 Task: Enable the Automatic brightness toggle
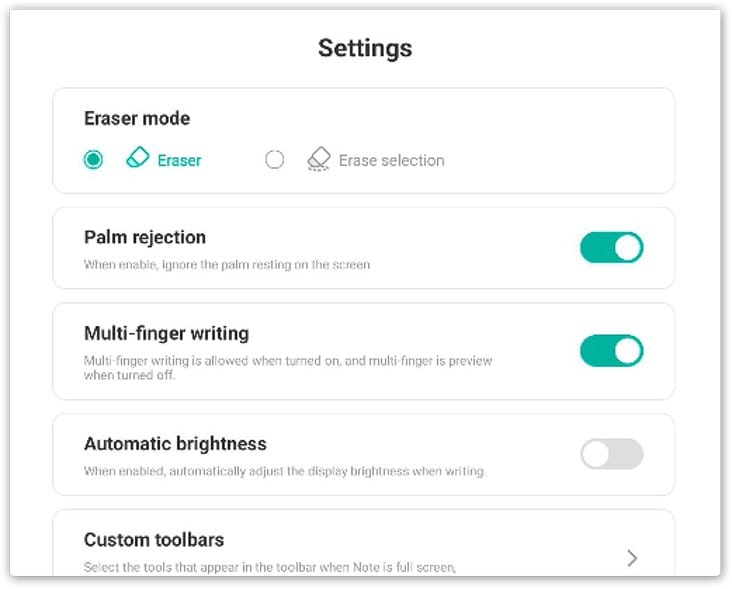612,454
